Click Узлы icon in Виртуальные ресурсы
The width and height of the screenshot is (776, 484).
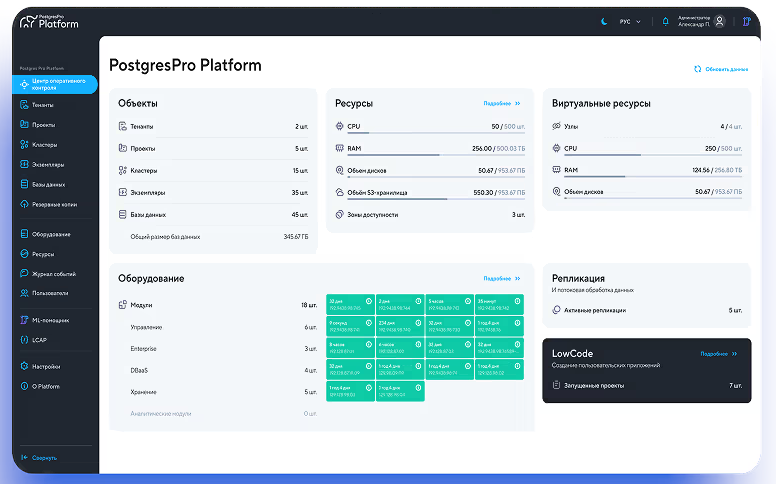(556, 126)
